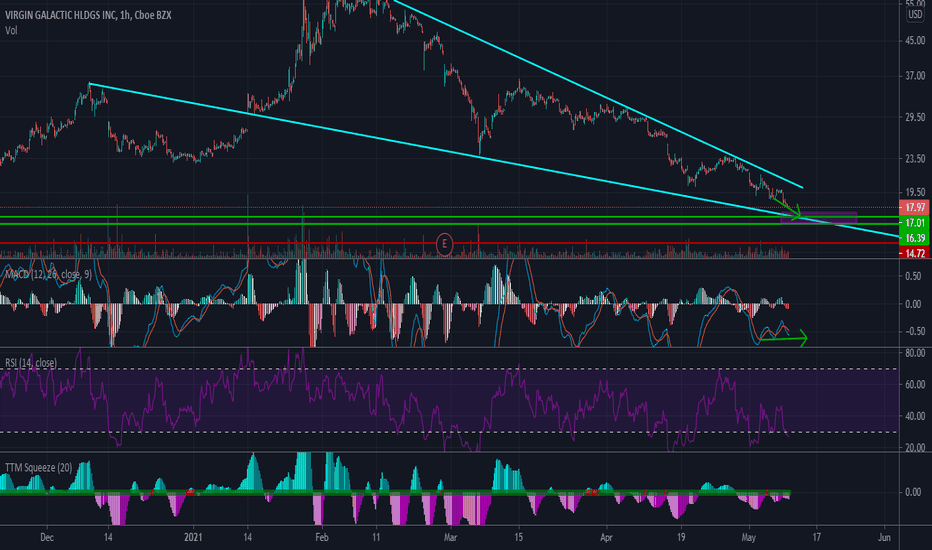The height and width of the screenshot is (550, 932).
Task: Click the USD currency label
Action: 915,14
